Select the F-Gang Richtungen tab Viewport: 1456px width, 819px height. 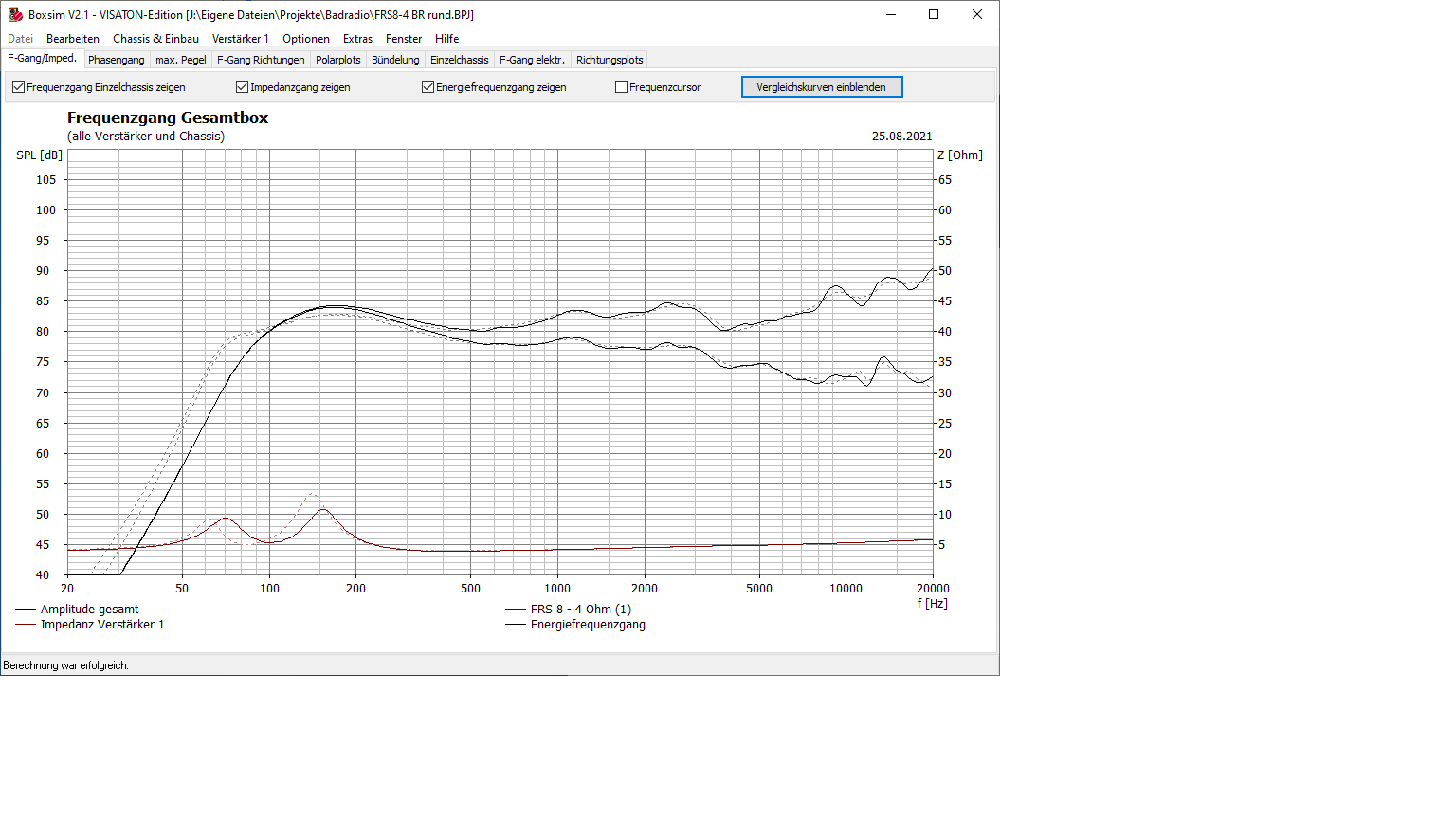coord(261,60)
